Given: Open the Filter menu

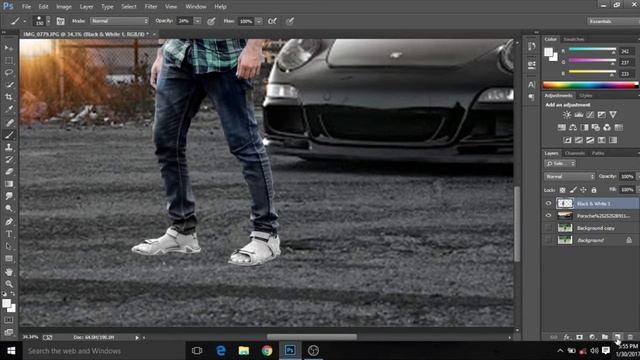Looking at the screenshot, I should click(151, 7).
